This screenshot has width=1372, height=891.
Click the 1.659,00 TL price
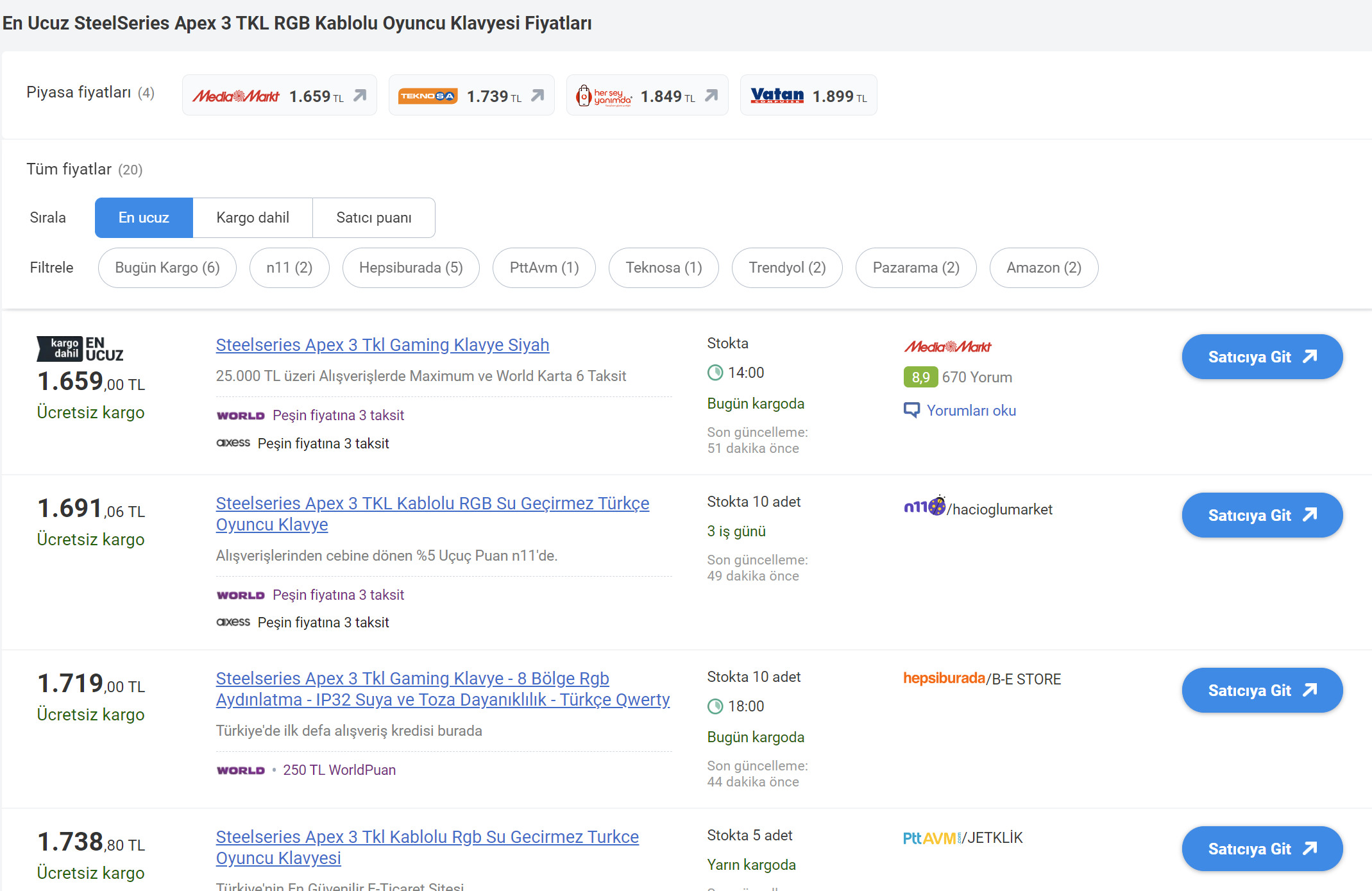(91, 382)
